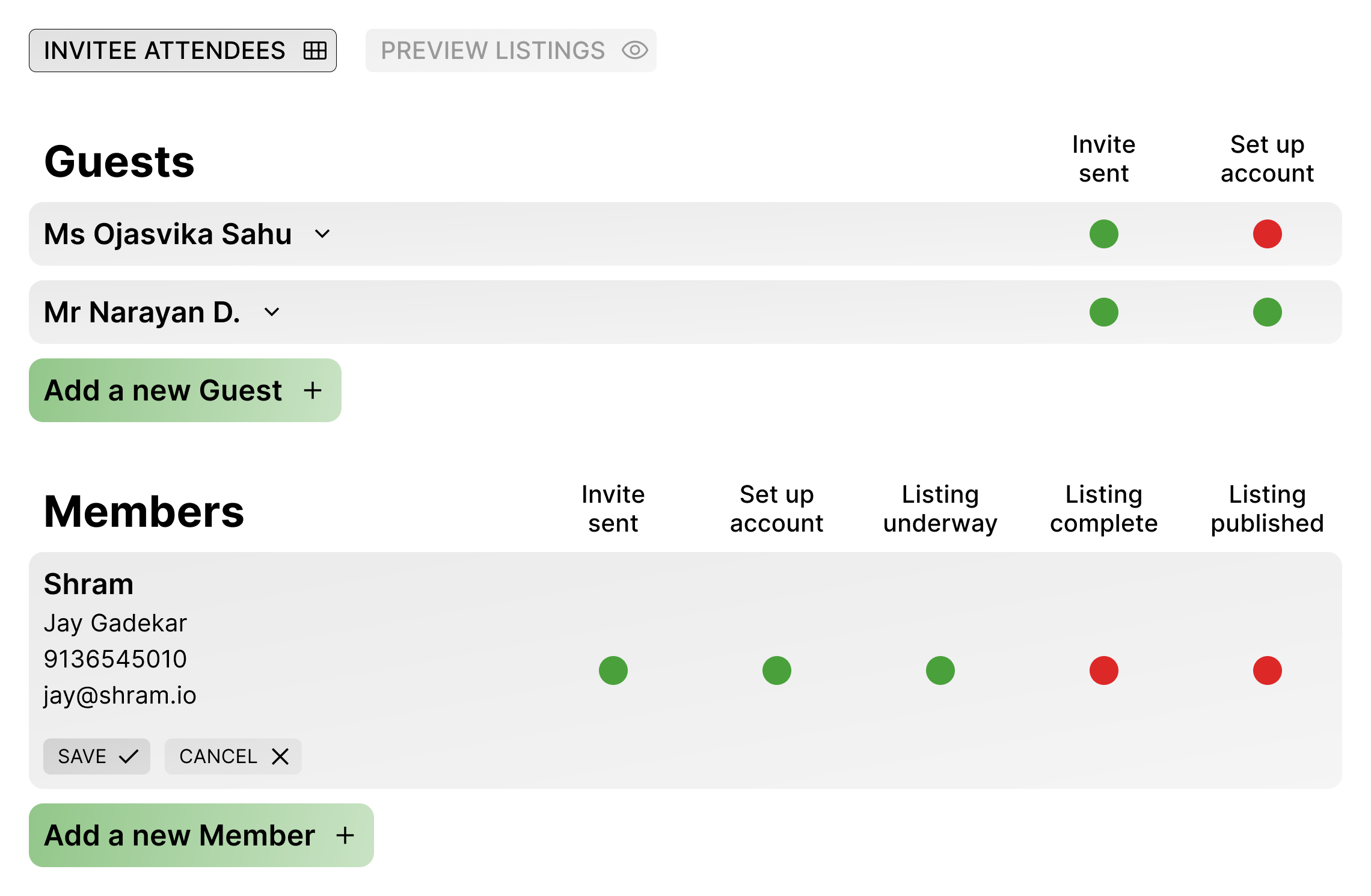
Task: Click the grid icon in Invitee Attendees
Action: [315, 51]
